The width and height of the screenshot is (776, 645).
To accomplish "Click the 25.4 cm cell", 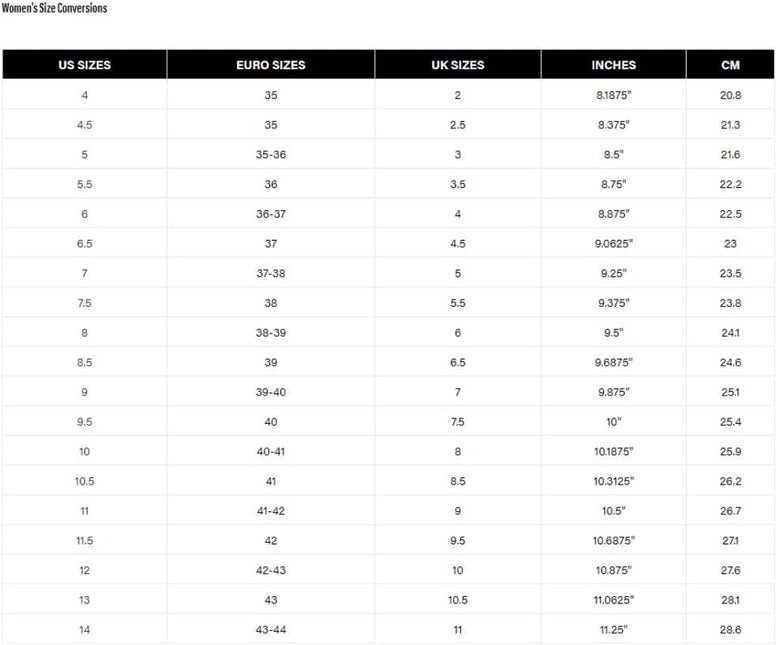I will pos(730,421).
